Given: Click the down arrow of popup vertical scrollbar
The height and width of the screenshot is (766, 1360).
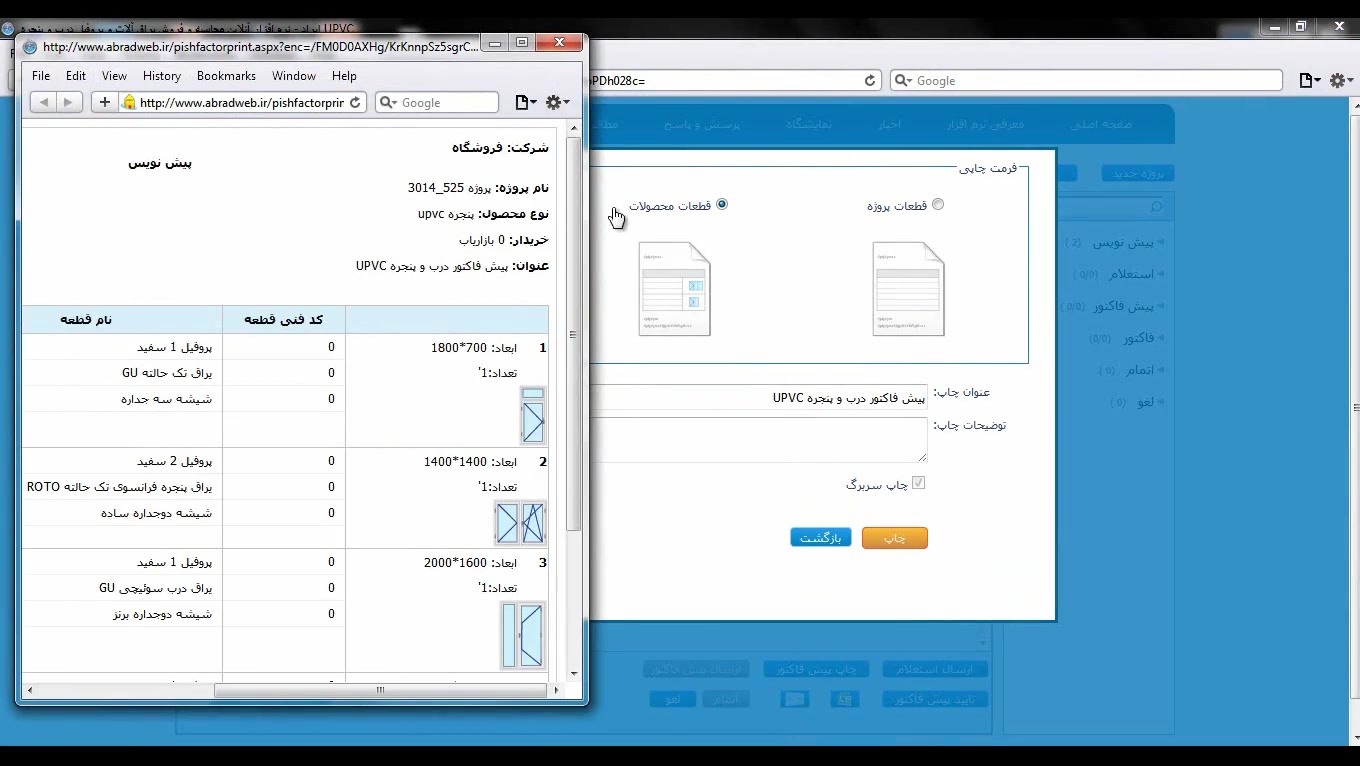Looking at the screenshot, I should tap(574, 674).
